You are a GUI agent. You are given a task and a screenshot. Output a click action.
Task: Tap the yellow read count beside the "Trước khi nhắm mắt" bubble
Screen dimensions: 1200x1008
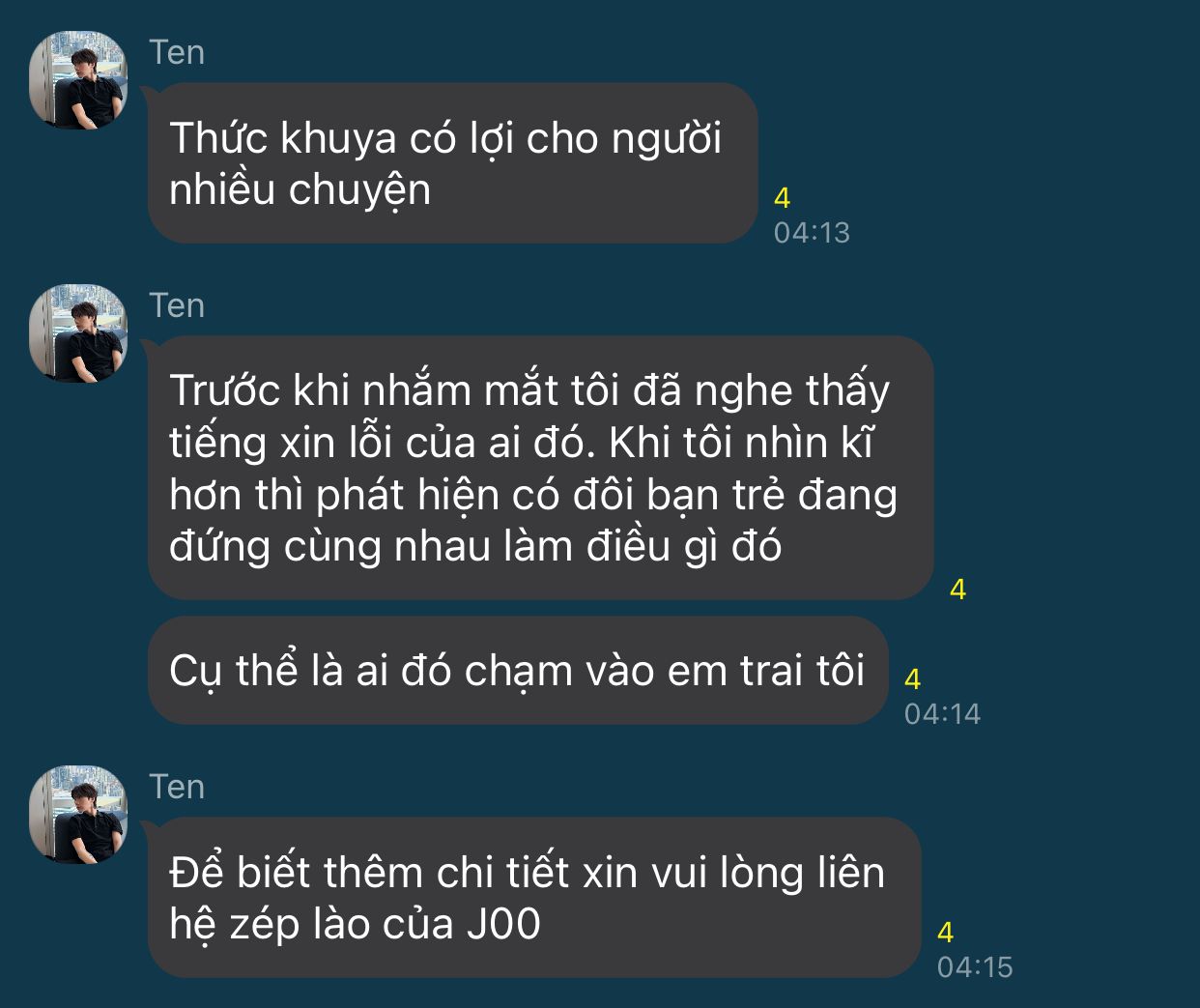(x=957, y=590)
